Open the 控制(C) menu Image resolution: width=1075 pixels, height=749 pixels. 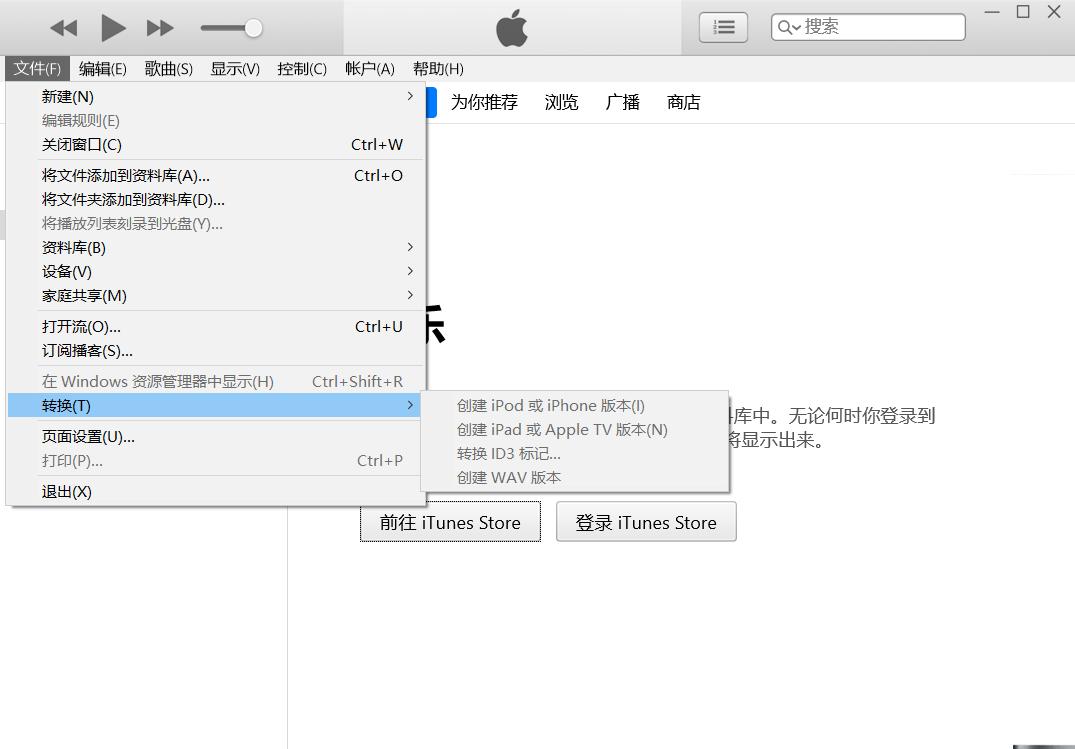click(302, 69)
